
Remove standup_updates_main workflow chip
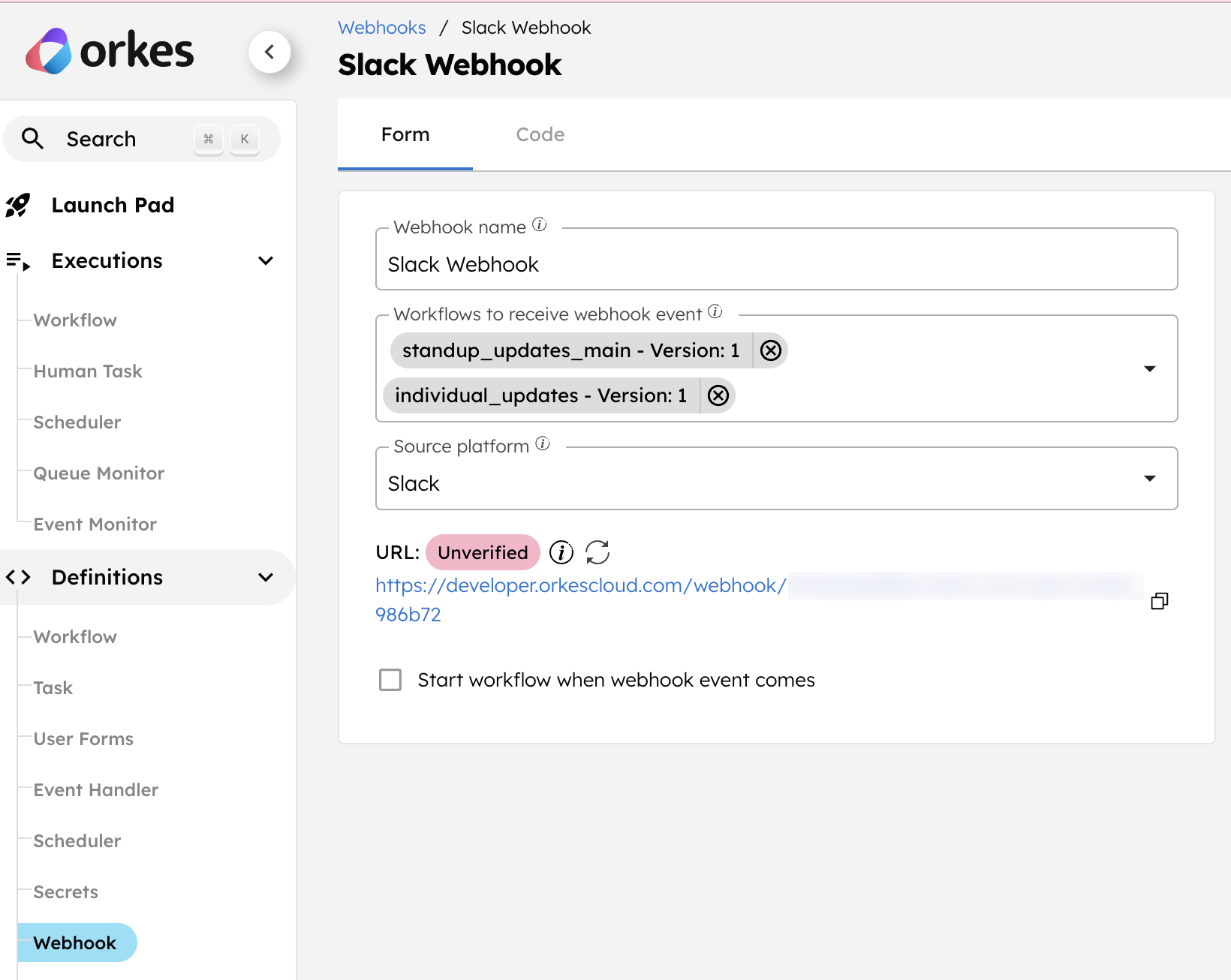[771, 350]
